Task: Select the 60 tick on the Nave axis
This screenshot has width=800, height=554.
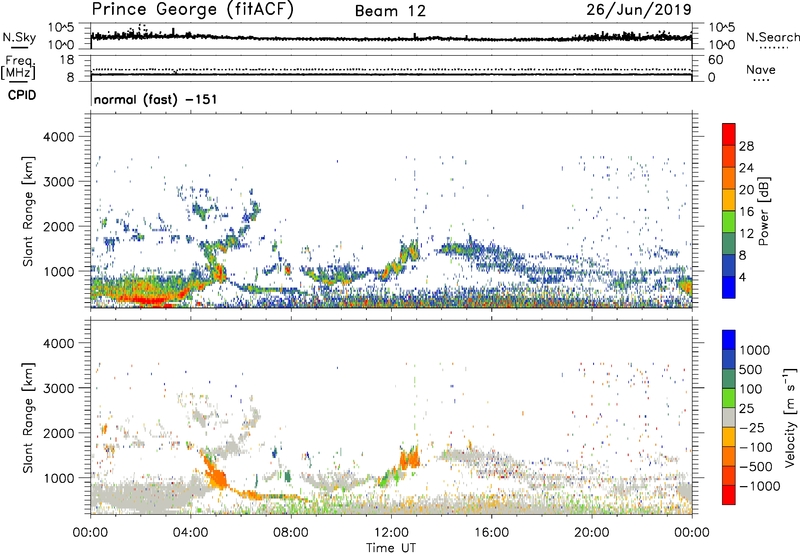Action: [x=715, y=60]
